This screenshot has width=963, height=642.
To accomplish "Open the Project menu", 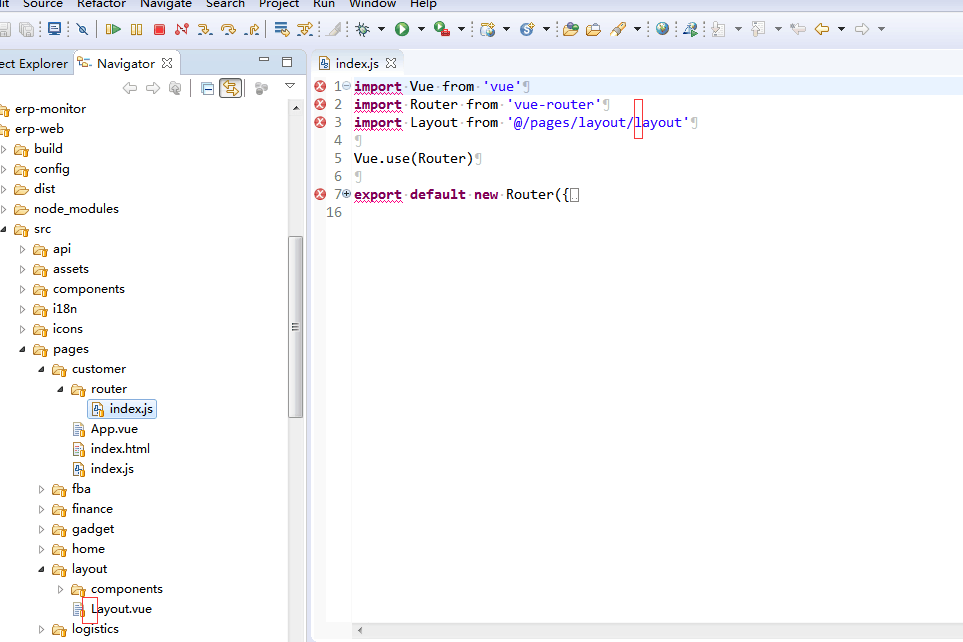I will [x=279, y=4].
